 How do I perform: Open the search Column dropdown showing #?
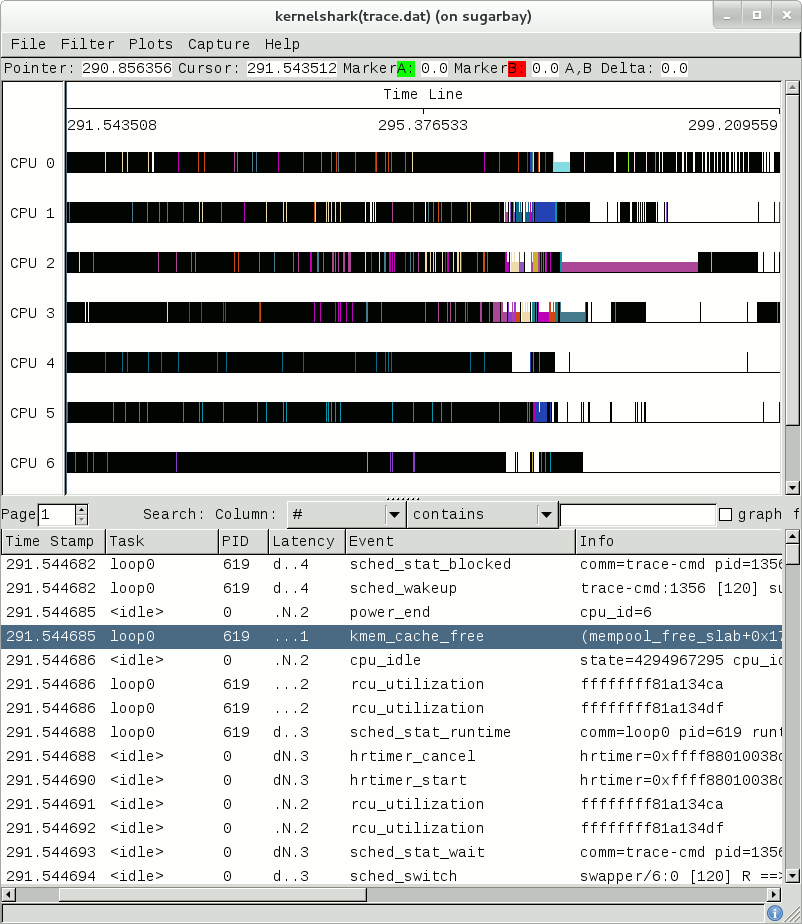(345, 515)
